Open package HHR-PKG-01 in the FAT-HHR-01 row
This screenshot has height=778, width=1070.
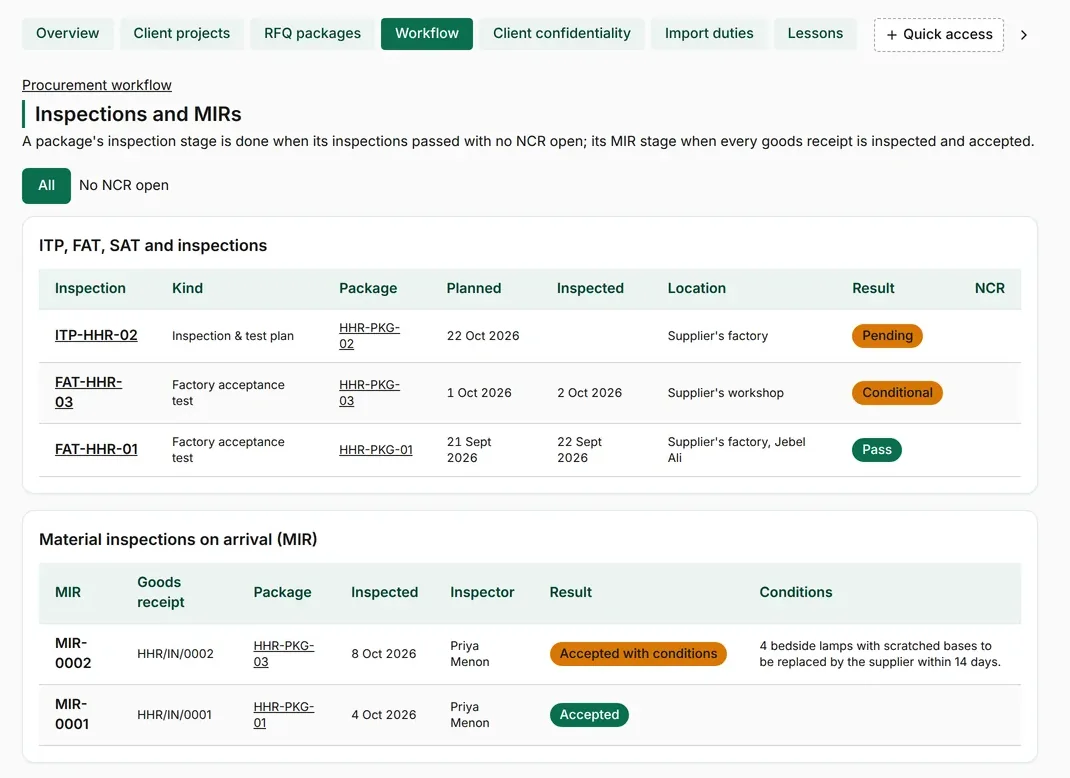376,450
